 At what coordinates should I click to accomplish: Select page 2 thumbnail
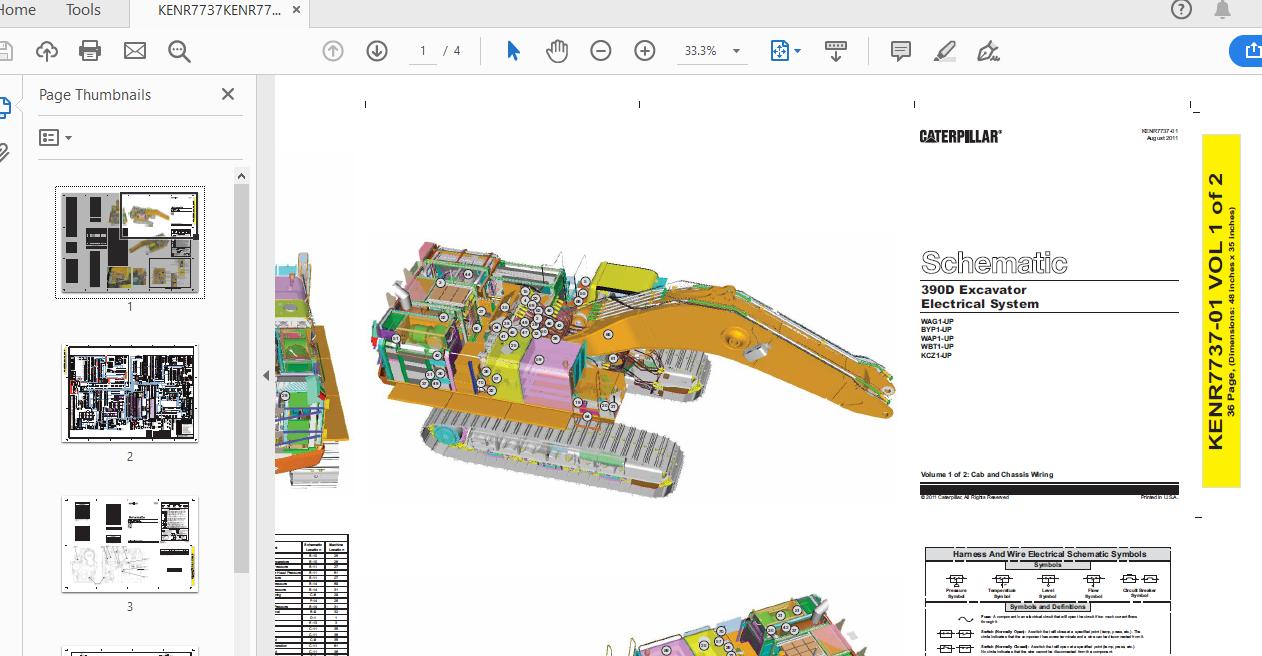click(x=130, y=394)
